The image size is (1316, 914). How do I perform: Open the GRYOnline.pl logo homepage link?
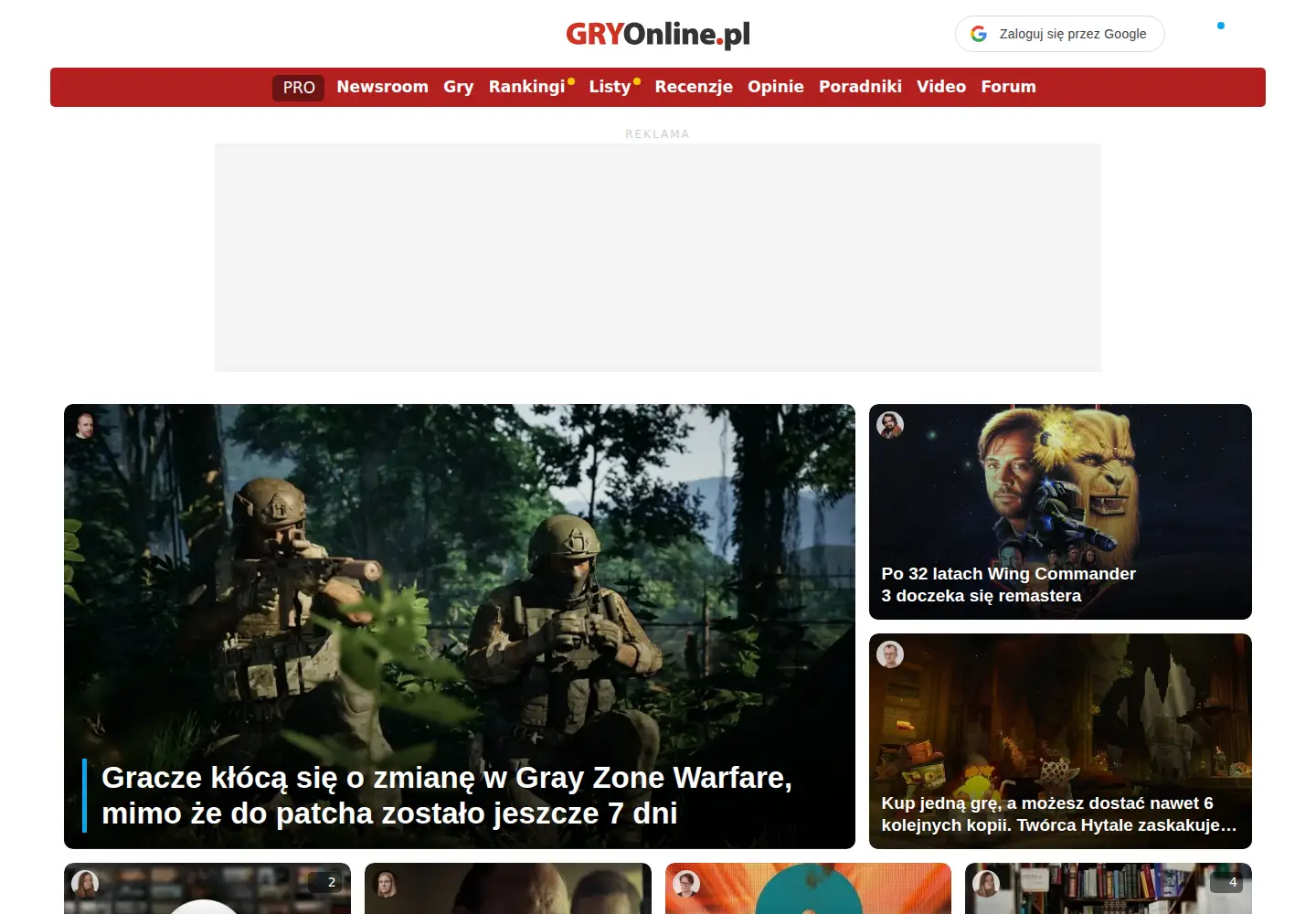coord(658,34)
